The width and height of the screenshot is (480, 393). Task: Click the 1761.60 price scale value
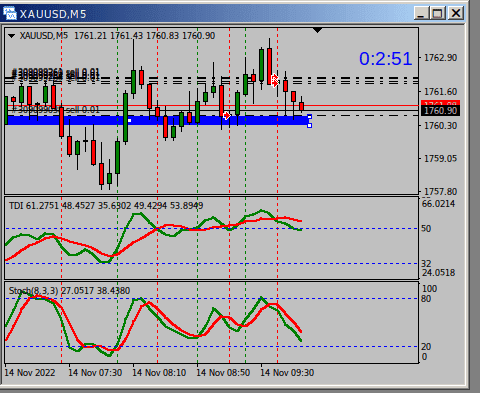pos(440,91)
